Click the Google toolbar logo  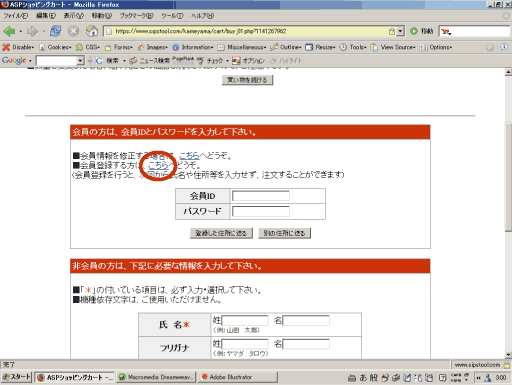[x=14, y=60]
